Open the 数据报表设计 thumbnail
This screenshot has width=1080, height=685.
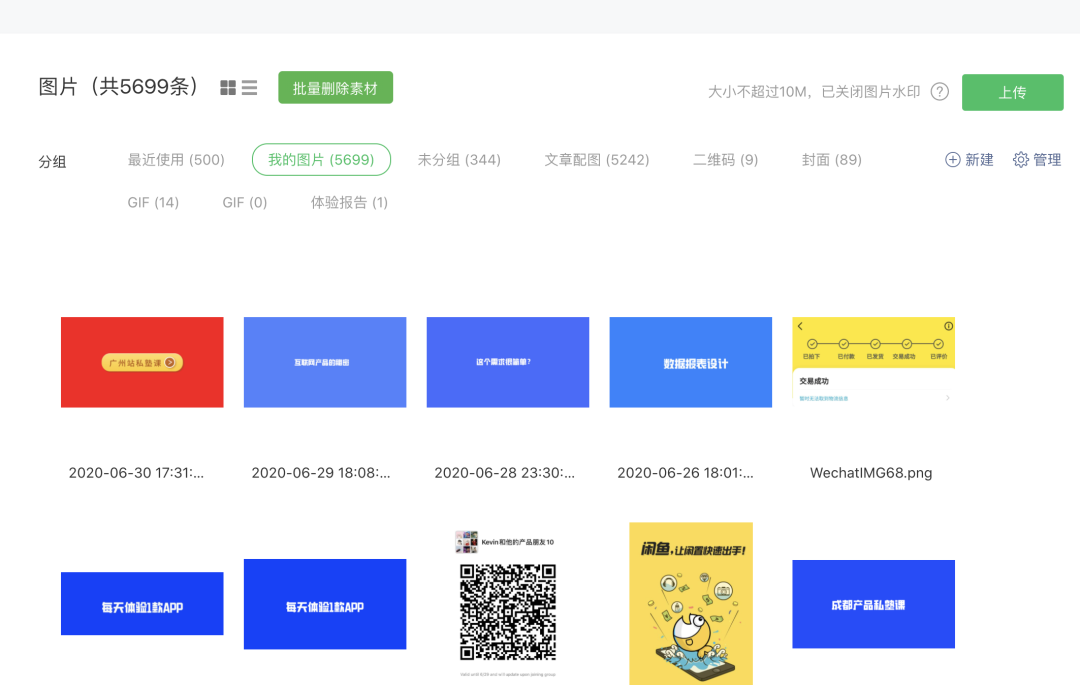[x=691, y=362]
